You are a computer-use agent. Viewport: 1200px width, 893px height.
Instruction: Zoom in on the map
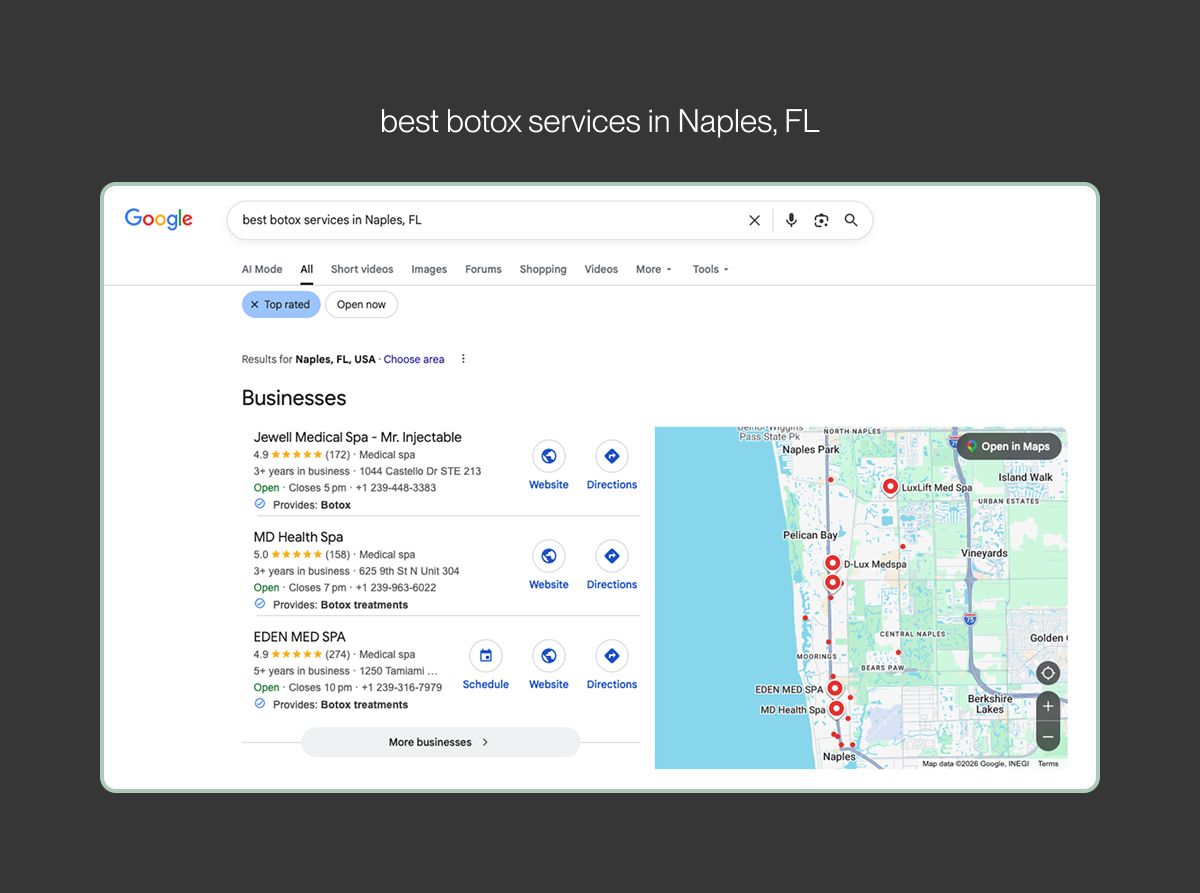[x=1048, y=706]
